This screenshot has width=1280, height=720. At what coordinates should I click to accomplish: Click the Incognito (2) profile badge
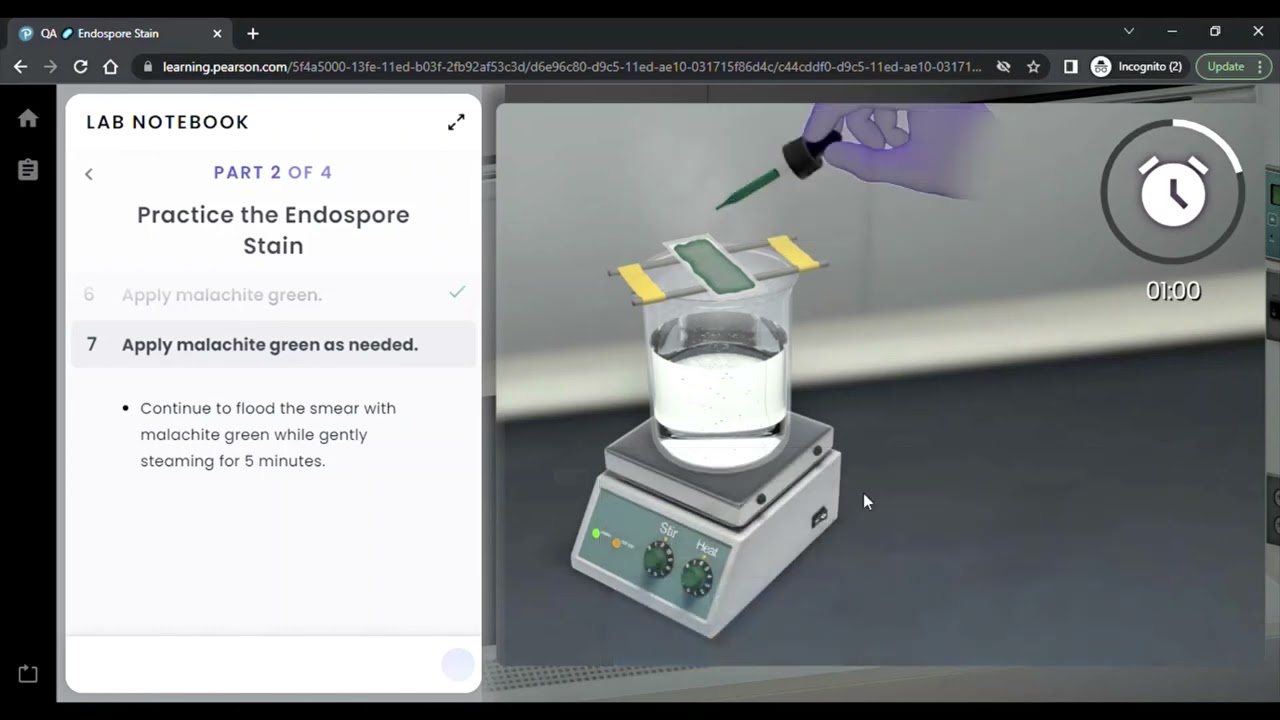[1137, 66]
